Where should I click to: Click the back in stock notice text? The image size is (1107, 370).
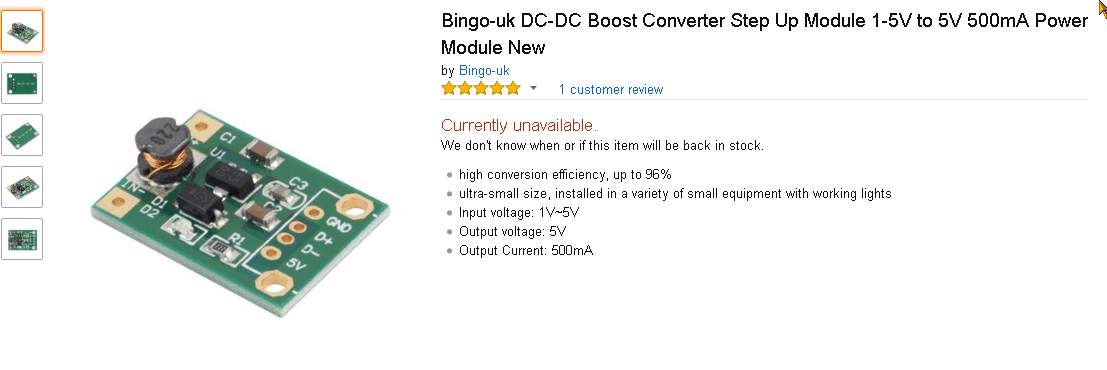click(602, 146)
